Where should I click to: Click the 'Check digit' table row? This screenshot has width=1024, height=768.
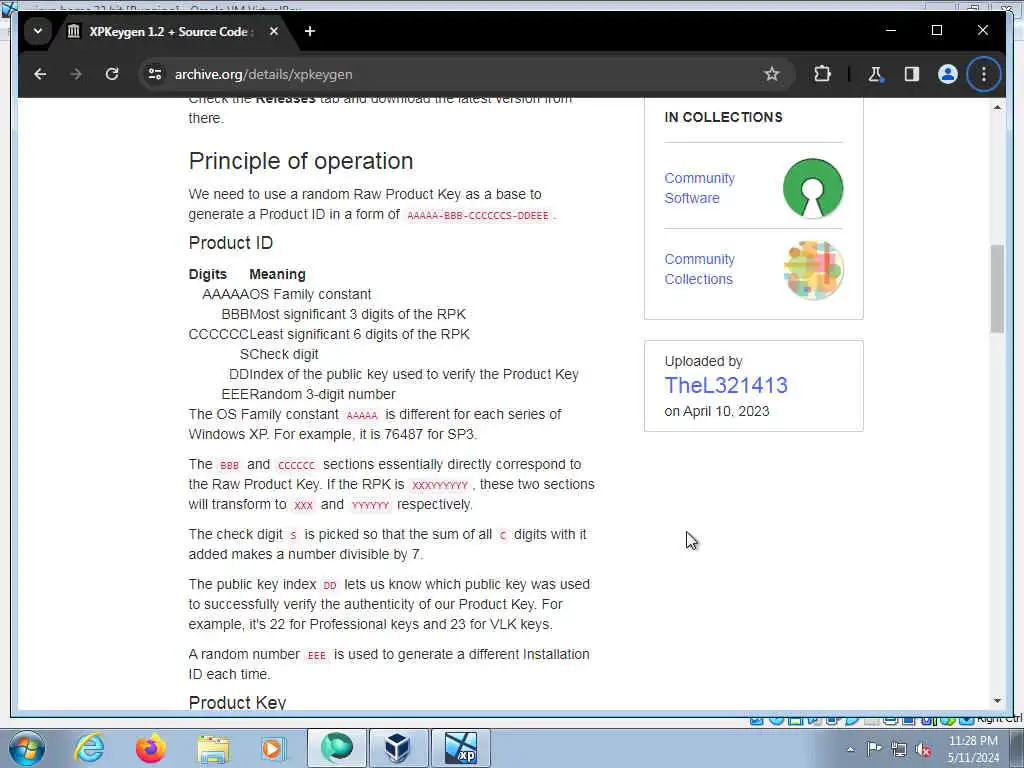279,354
